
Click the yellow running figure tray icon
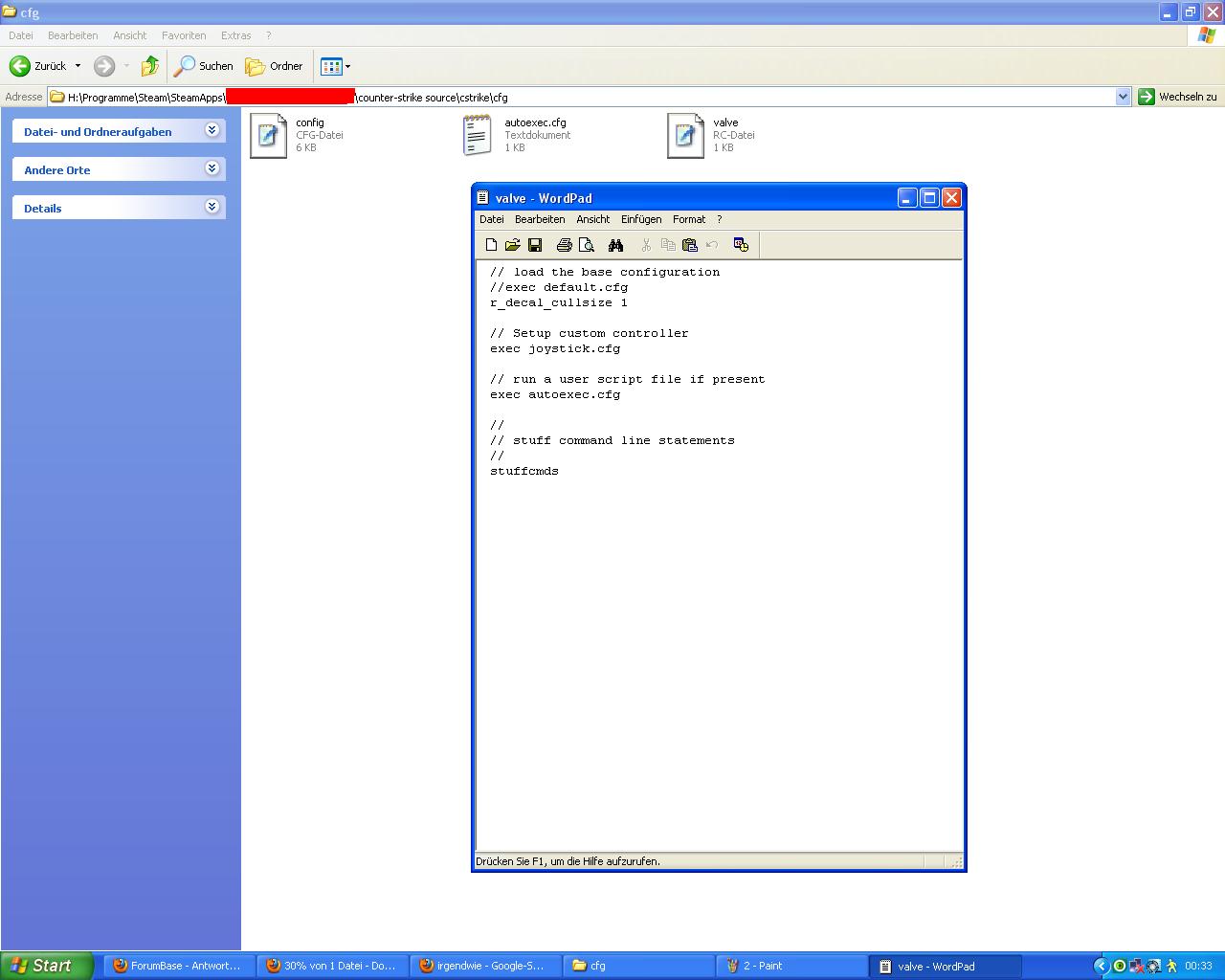[x=1170, y=966]
